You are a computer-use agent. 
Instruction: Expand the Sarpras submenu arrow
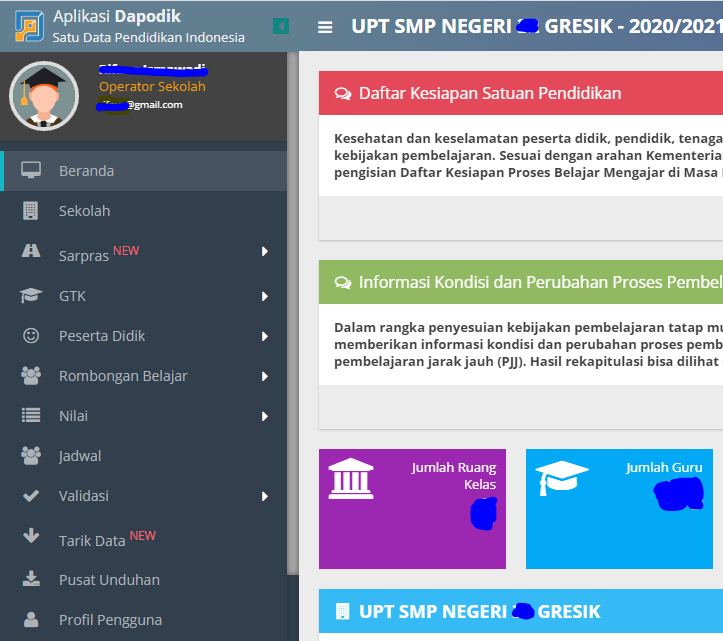(265, 251)
